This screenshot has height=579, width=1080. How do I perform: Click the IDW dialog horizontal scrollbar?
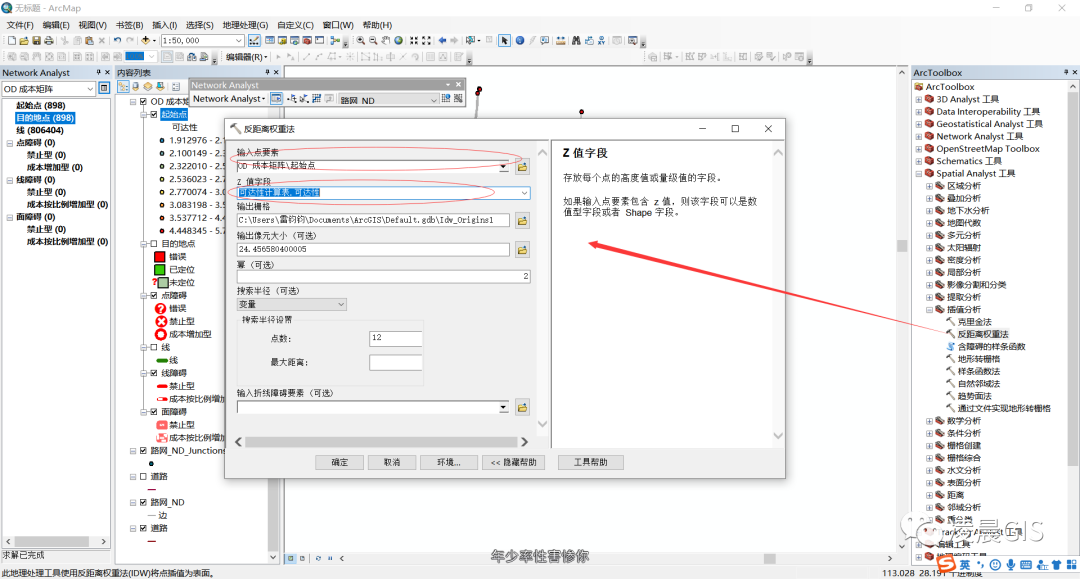point(381,442)
